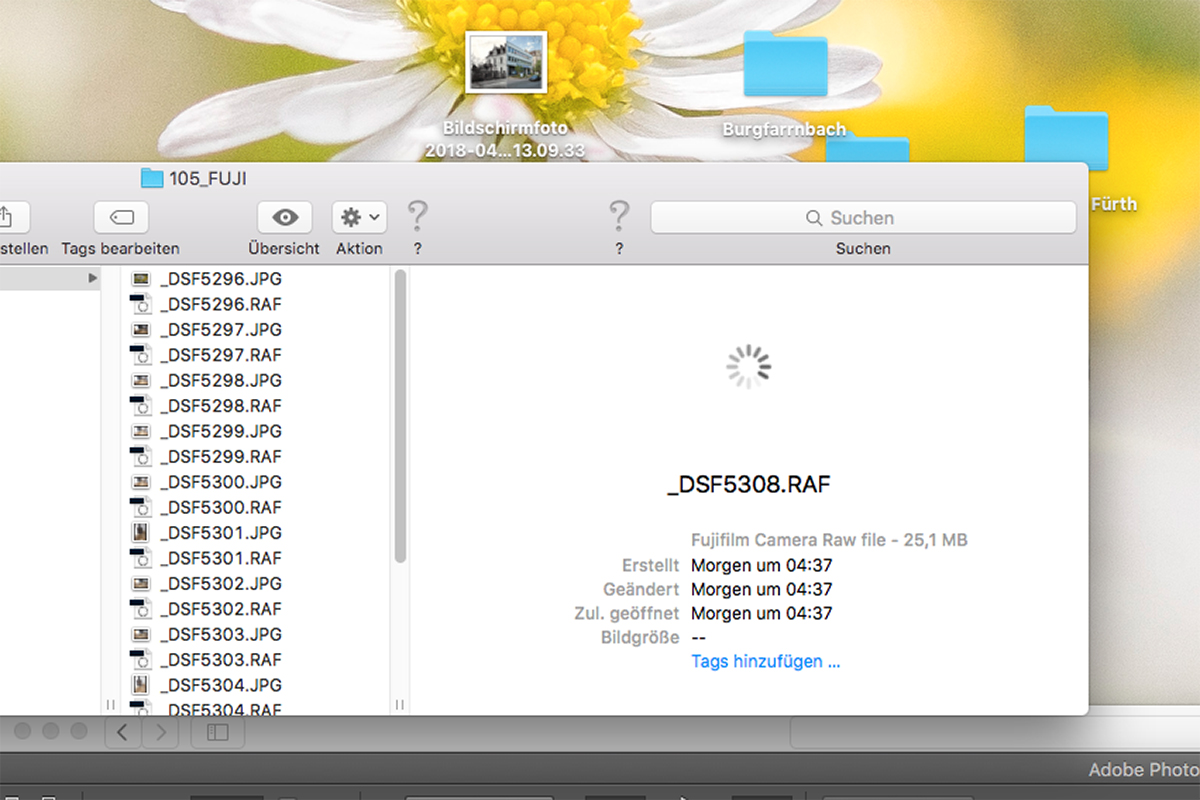
Task: Click the question mark item next to Aktion
Action: click(x=418, y=215)
